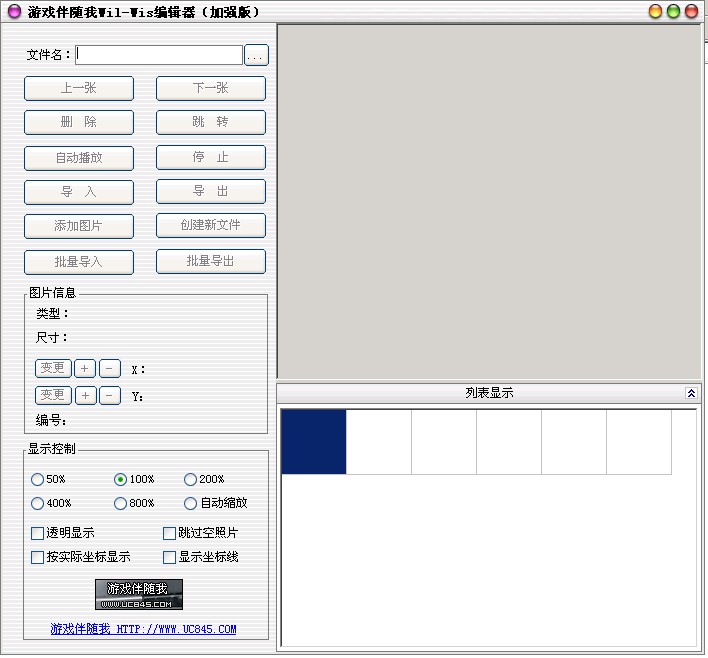Click the app icon in title bar

click(x=13, y=12)
